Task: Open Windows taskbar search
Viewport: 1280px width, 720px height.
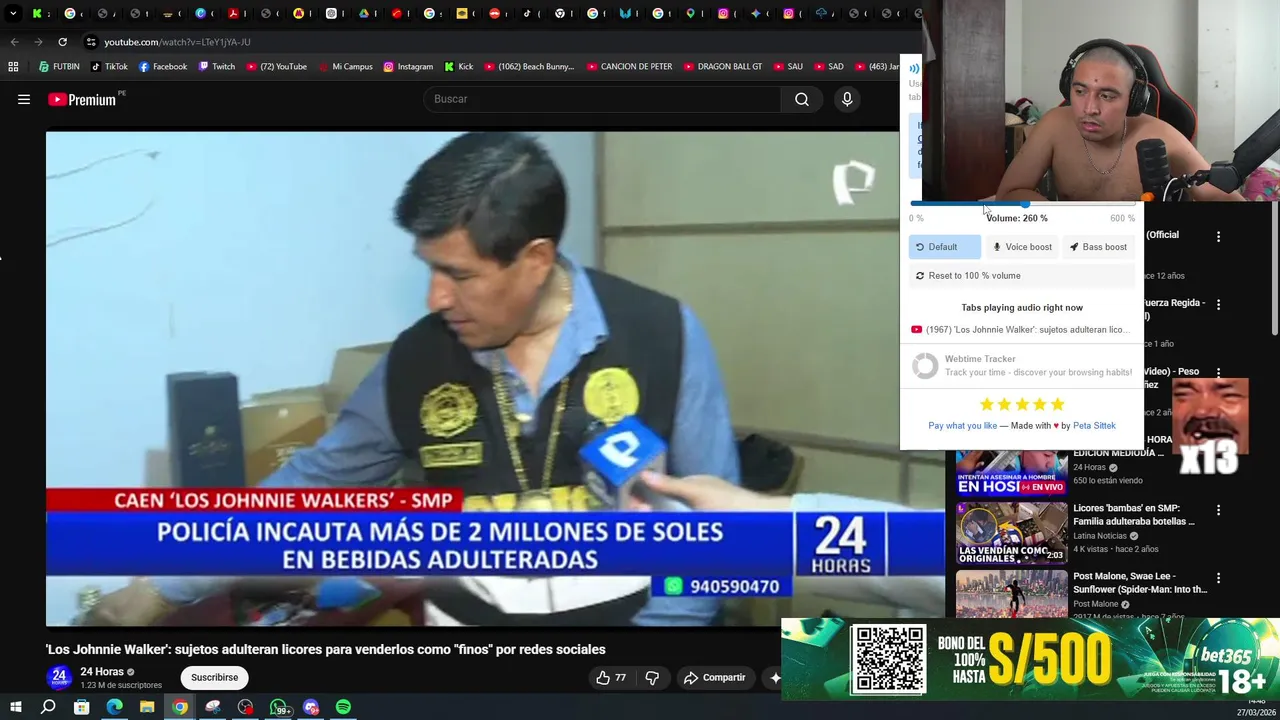Action: click(48, 707)
